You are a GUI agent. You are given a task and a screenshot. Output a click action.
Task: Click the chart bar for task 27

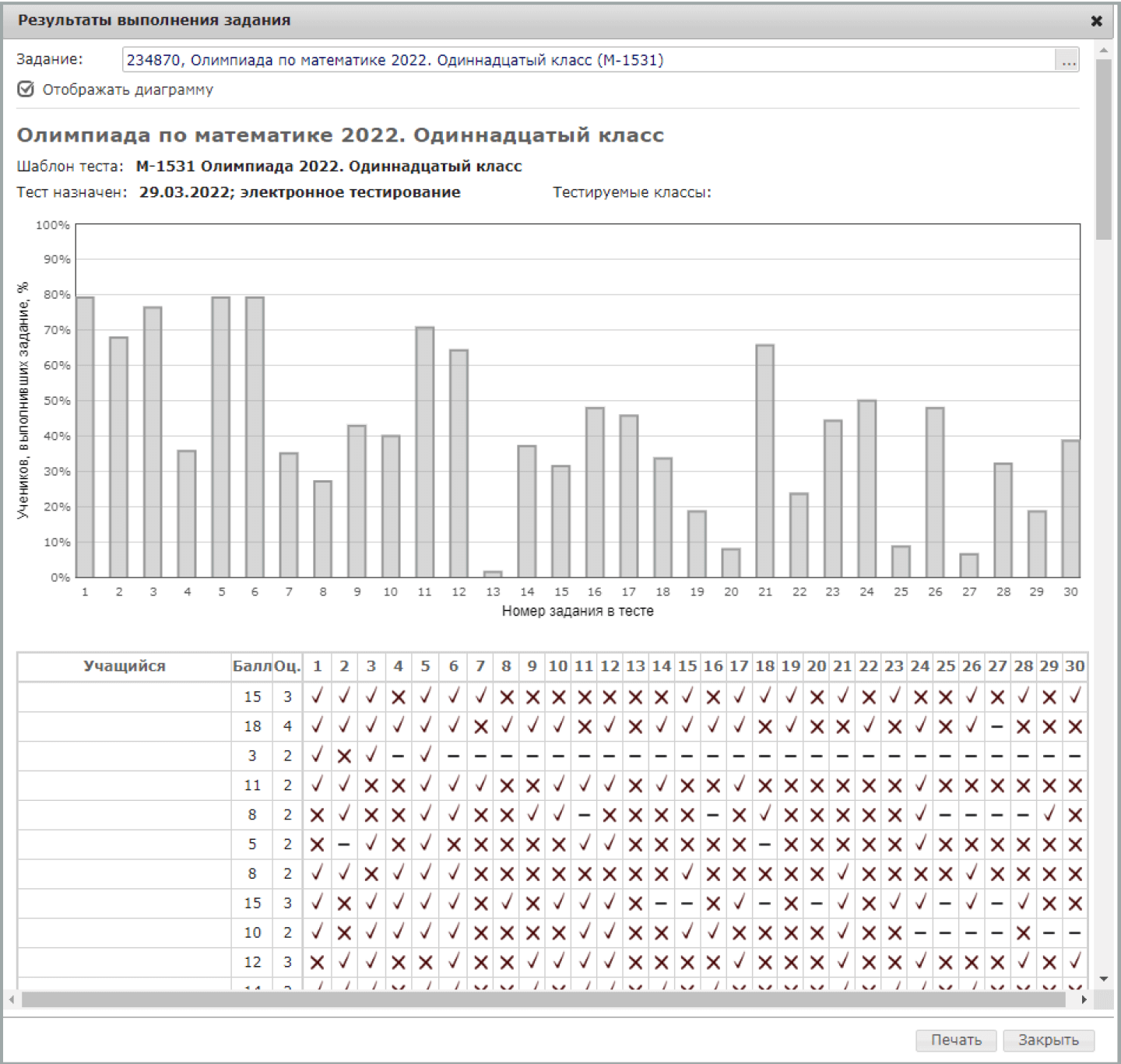click(x=969, y=566)
